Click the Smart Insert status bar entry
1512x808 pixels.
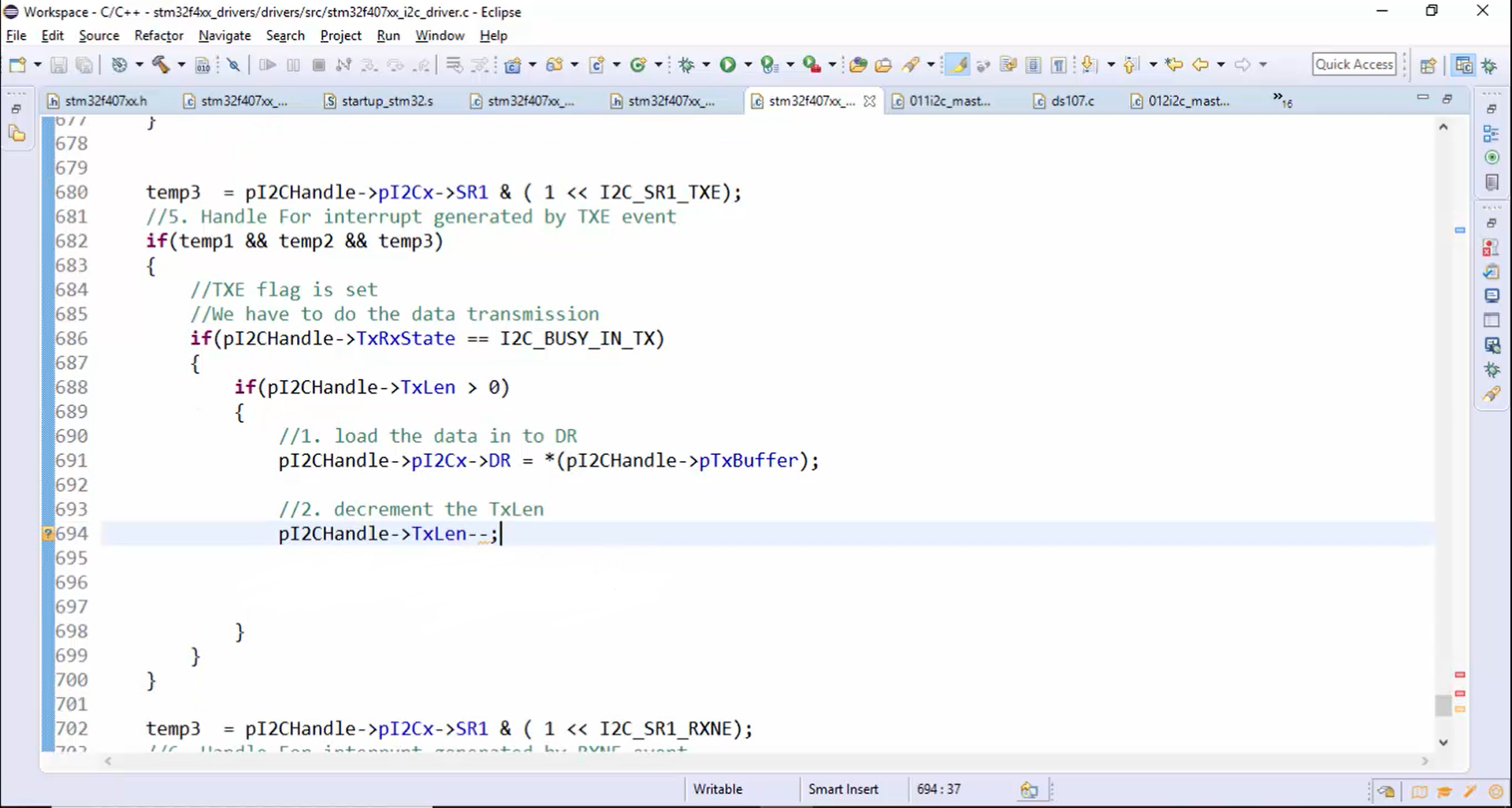(843, 789)
